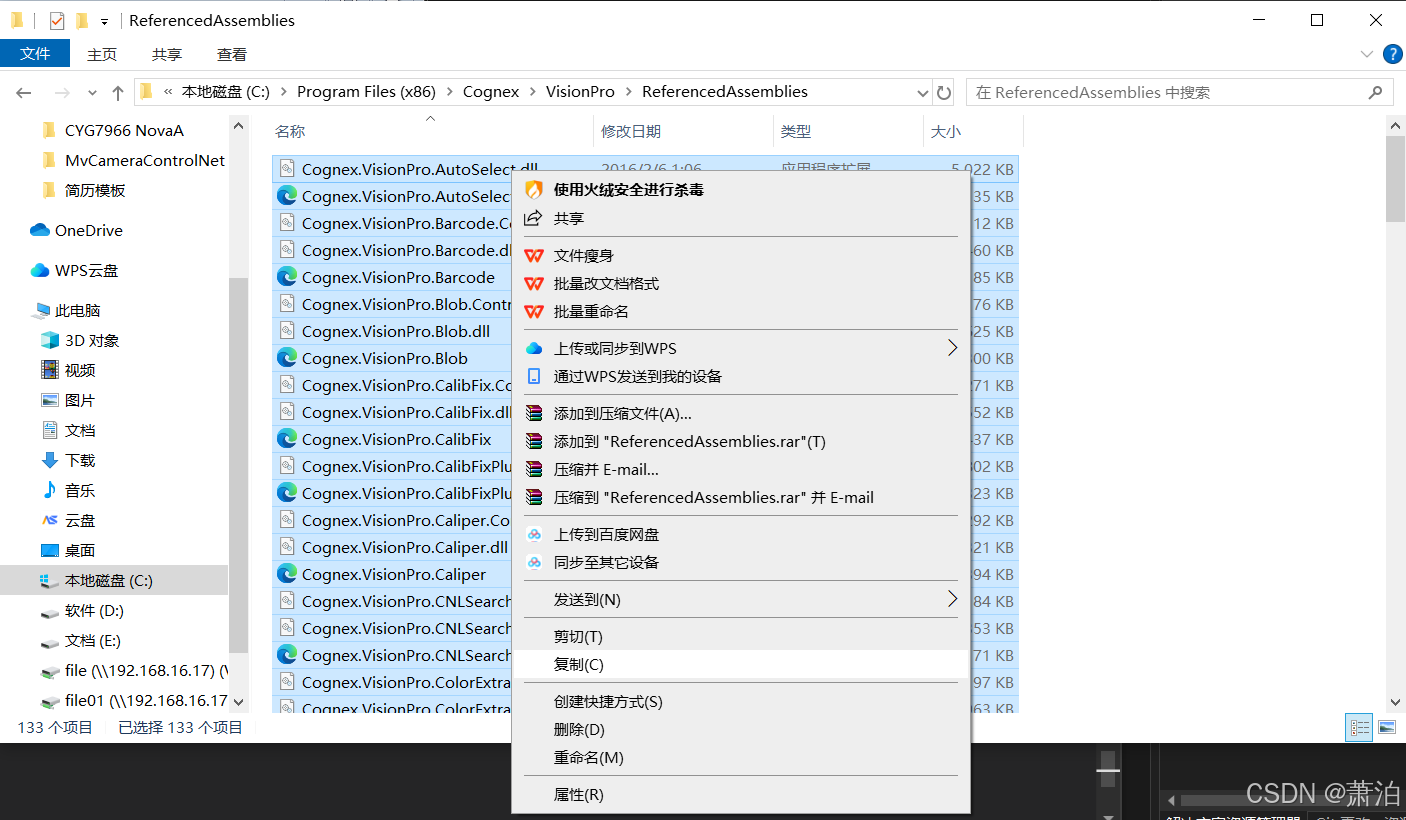
Task: Click the 音乐 music note icon
Action: click(x=50, y=490)
